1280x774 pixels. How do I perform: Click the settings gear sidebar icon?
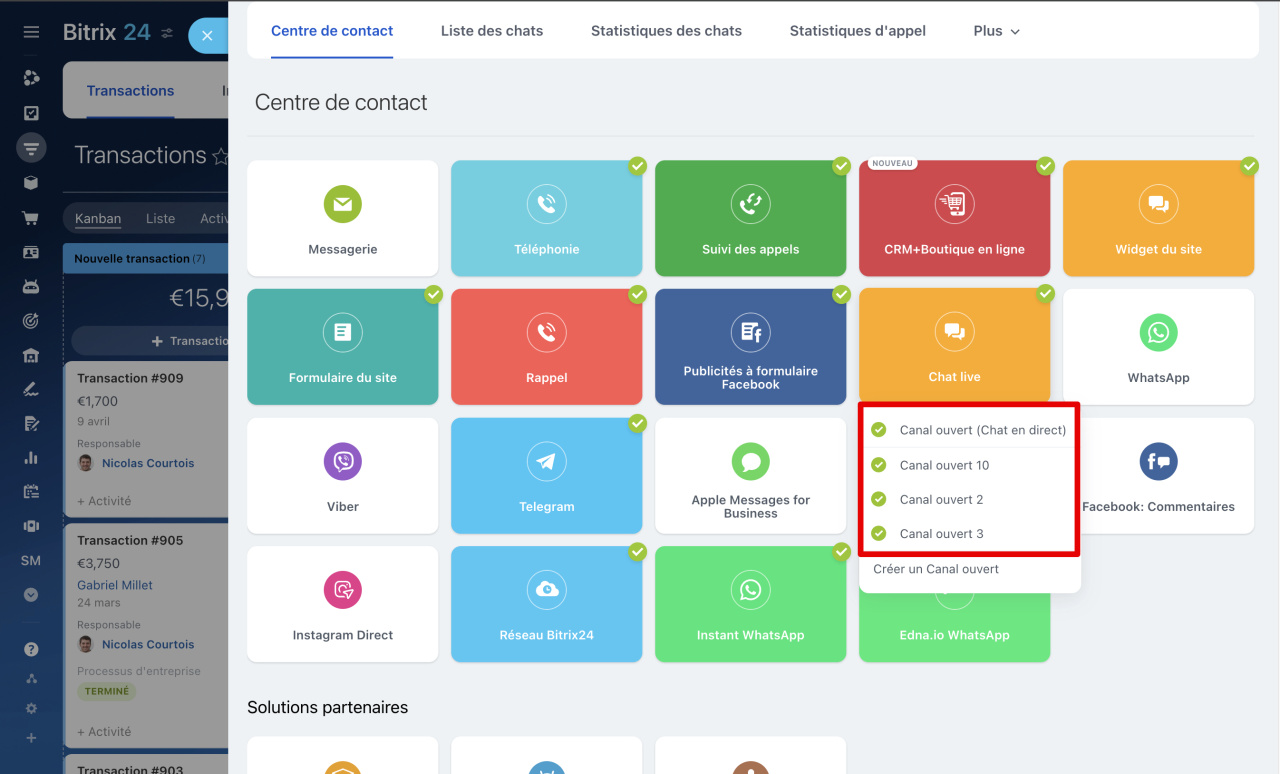[31, 708]
